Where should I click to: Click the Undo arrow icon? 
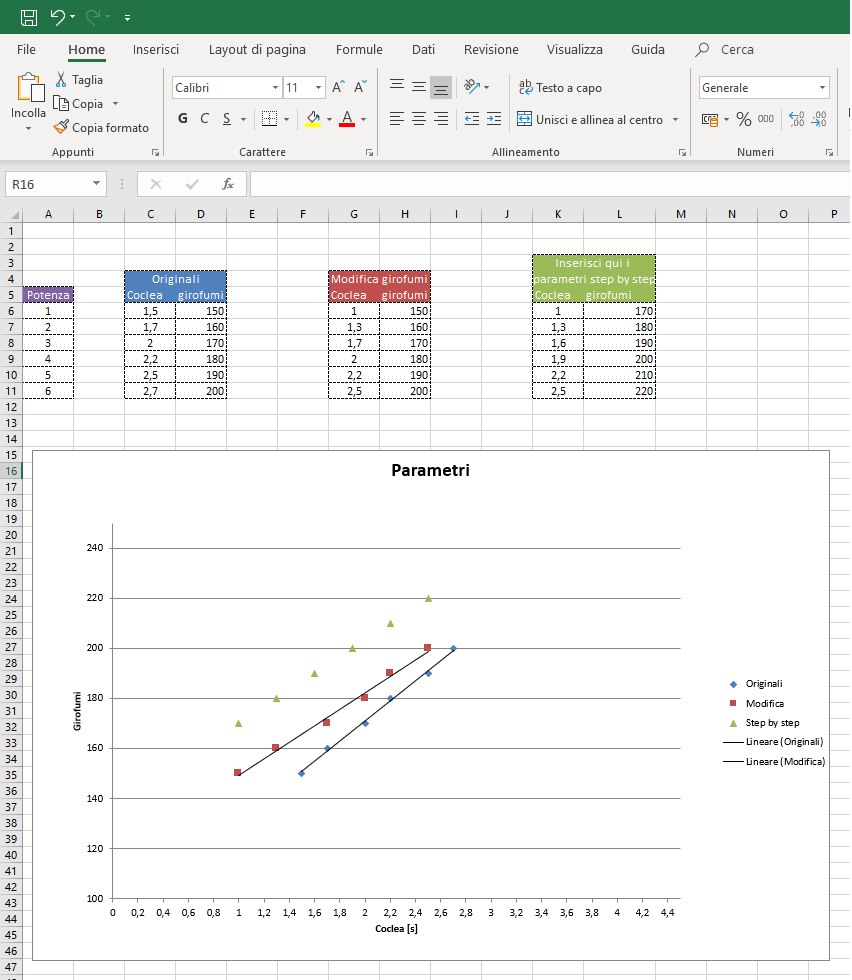point(57,17)
